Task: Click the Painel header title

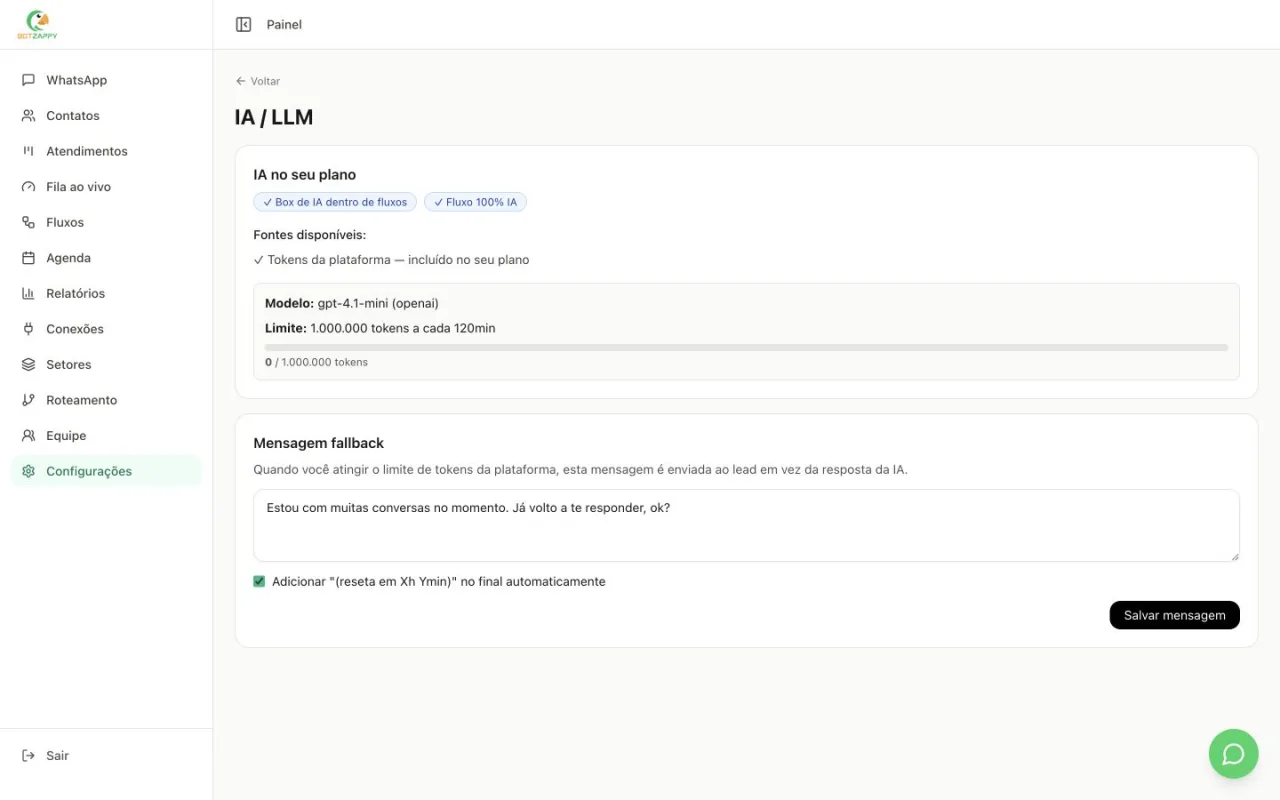Action: (x=284, y=24)
